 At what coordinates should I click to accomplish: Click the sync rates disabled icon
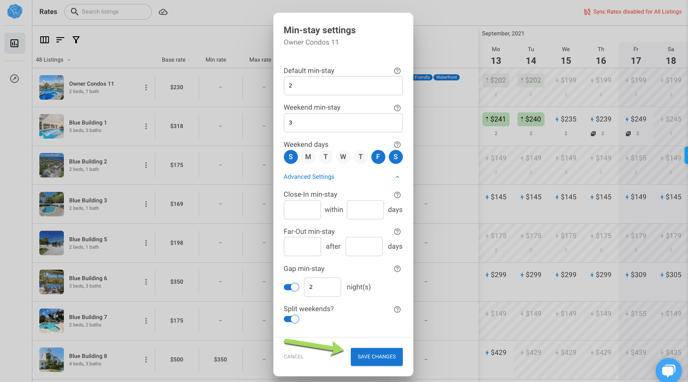(x=587, y=12)
